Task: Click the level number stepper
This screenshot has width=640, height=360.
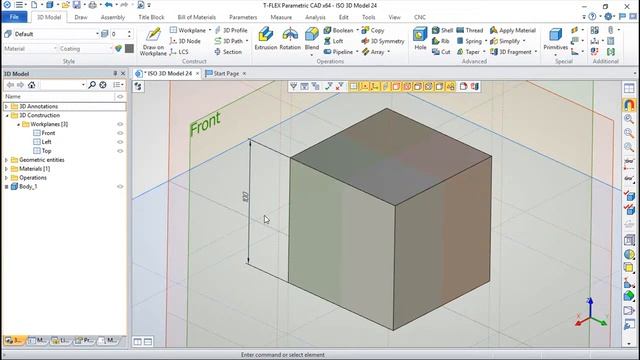Action: [x=129, y=34]
